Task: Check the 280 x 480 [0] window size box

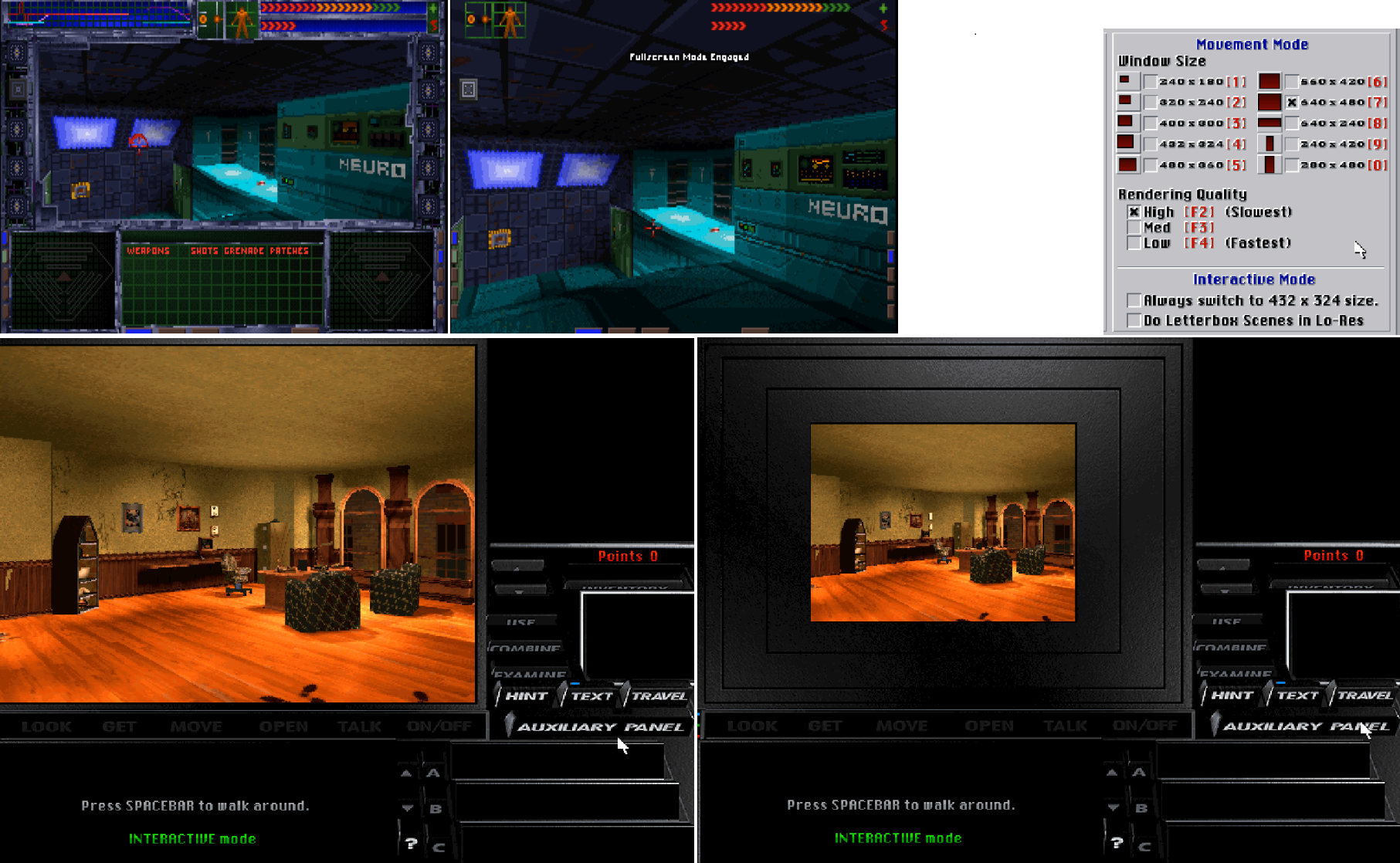Action: [x=1292, y=165]
